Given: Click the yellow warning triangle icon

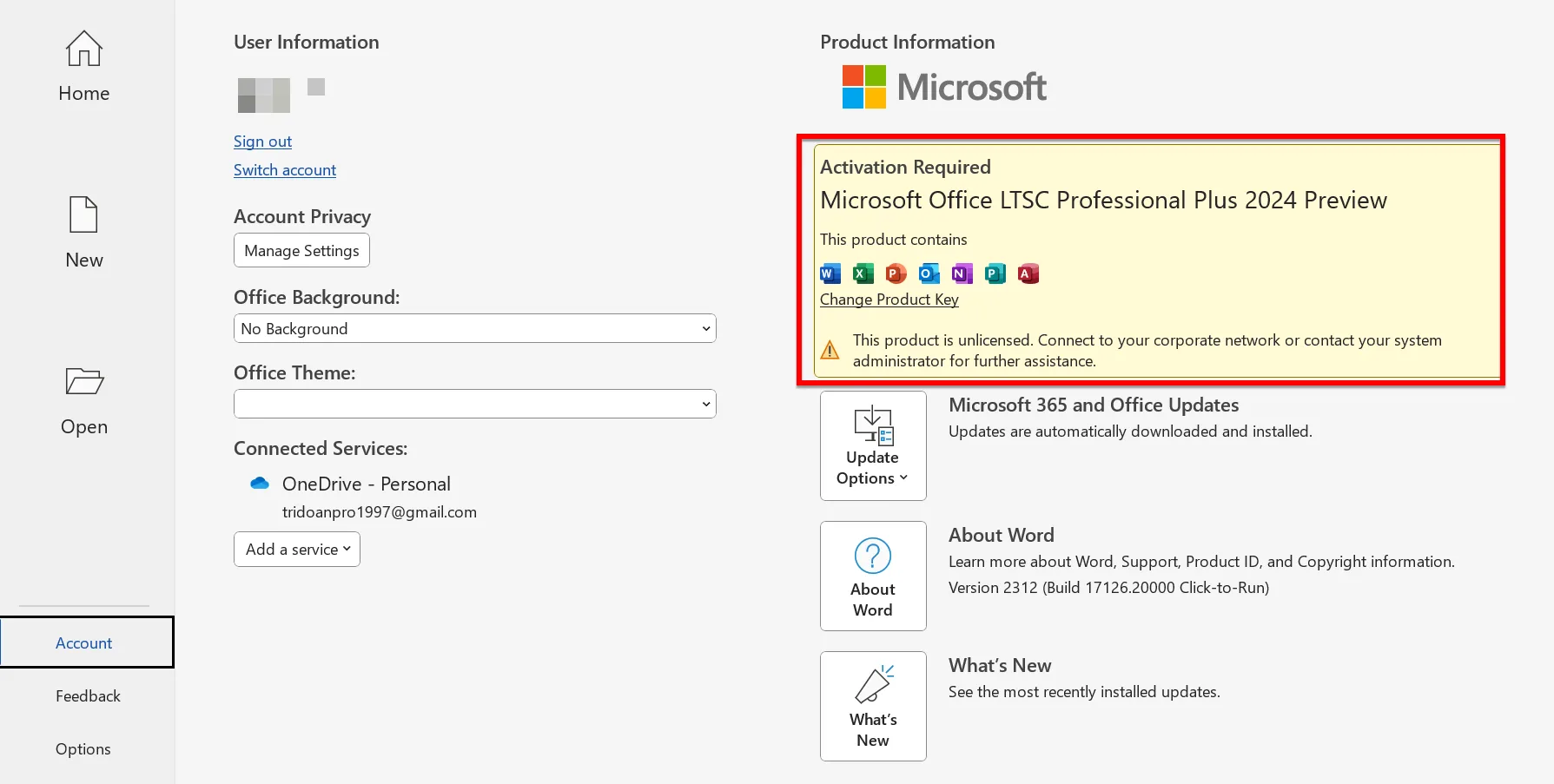Looking at the screenshot, I should [x=830, y=350].
